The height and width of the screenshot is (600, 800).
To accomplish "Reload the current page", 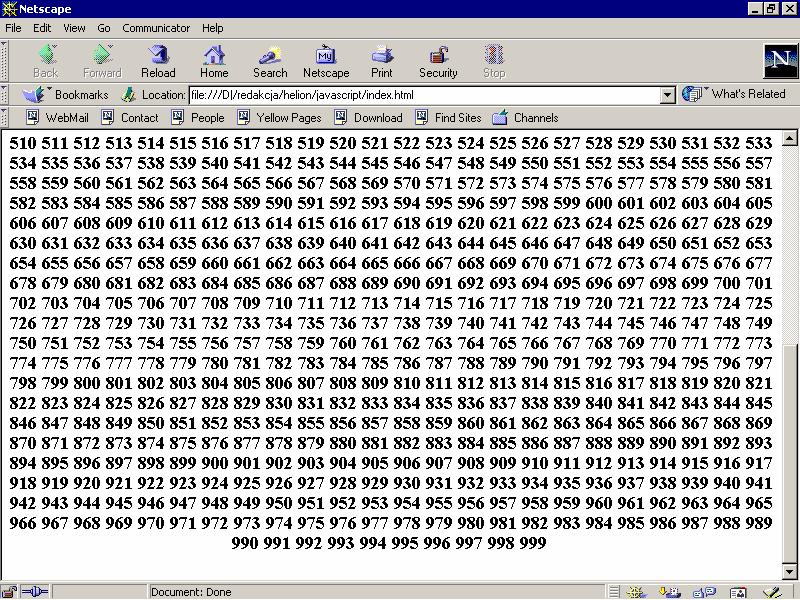I will (x=158, y=61).
